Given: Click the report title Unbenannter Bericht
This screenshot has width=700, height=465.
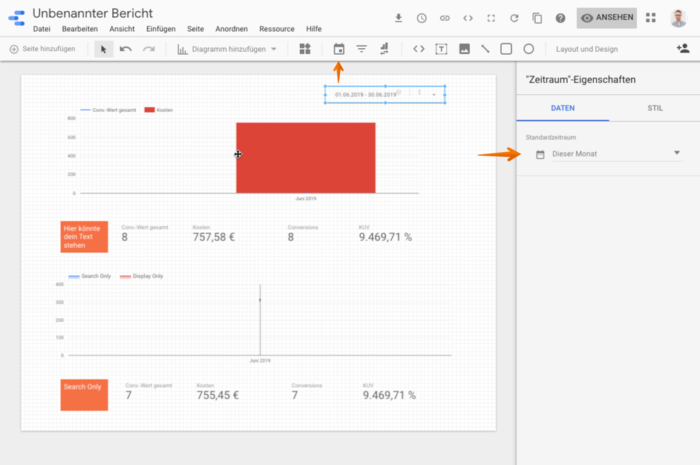Looking at the screenshot, I should (x=92, y=13).
